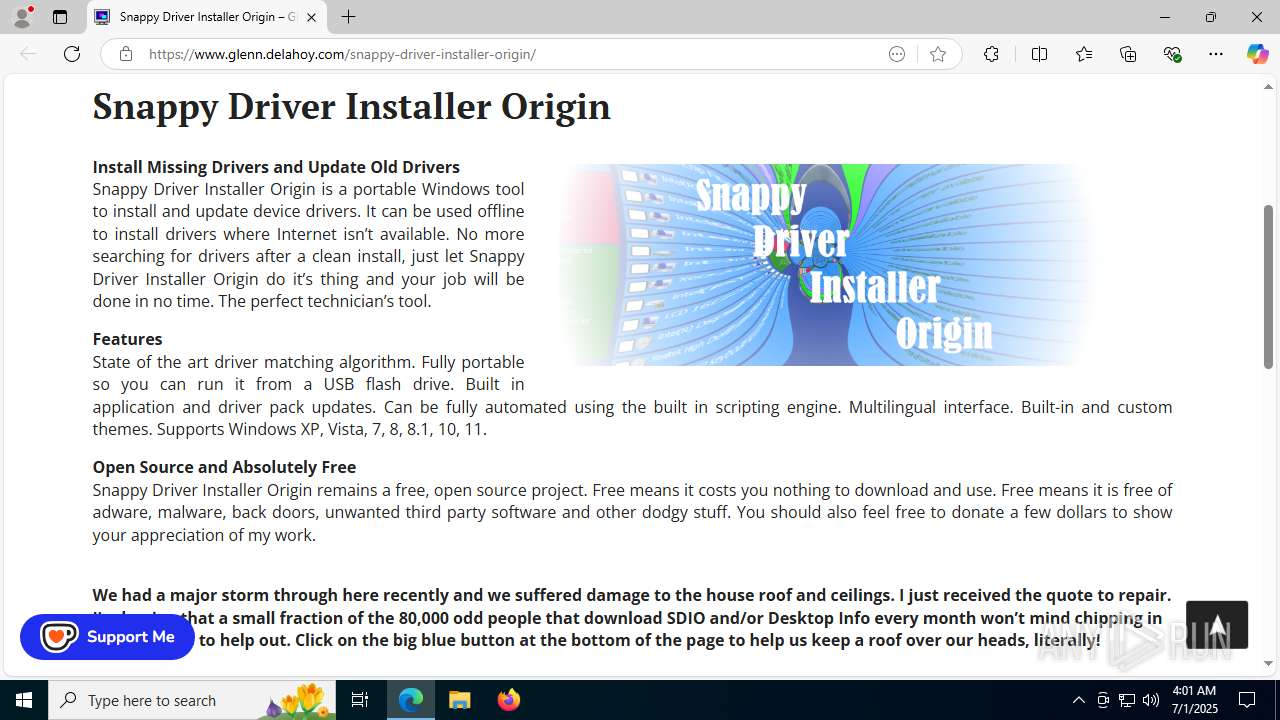Image resolution: width=1280 pixels, height=720 pixels.
Task: Open Task View on the taskbar
Action: point(360,700)
